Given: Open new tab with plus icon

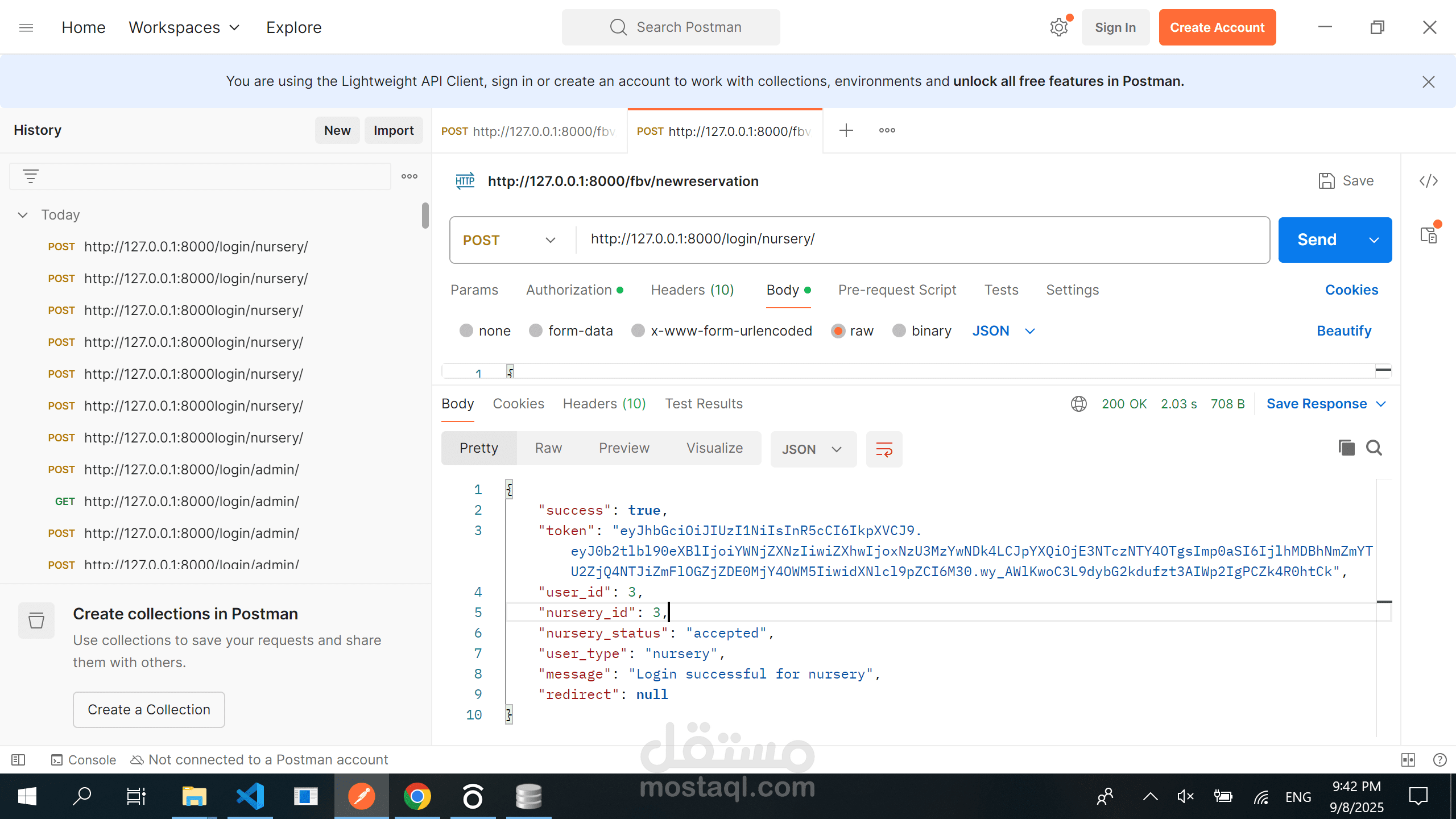Looking at the screenshot, I should (x=846, y=130).
